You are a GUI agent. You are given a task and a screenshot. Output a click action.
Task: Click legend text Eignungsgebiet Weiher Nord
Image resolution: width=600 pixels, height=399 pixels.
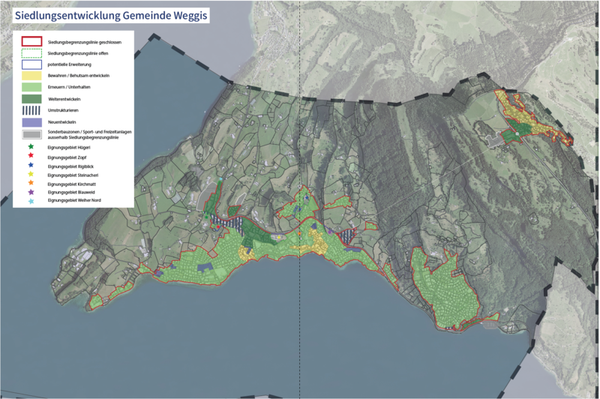click(74, 200)
